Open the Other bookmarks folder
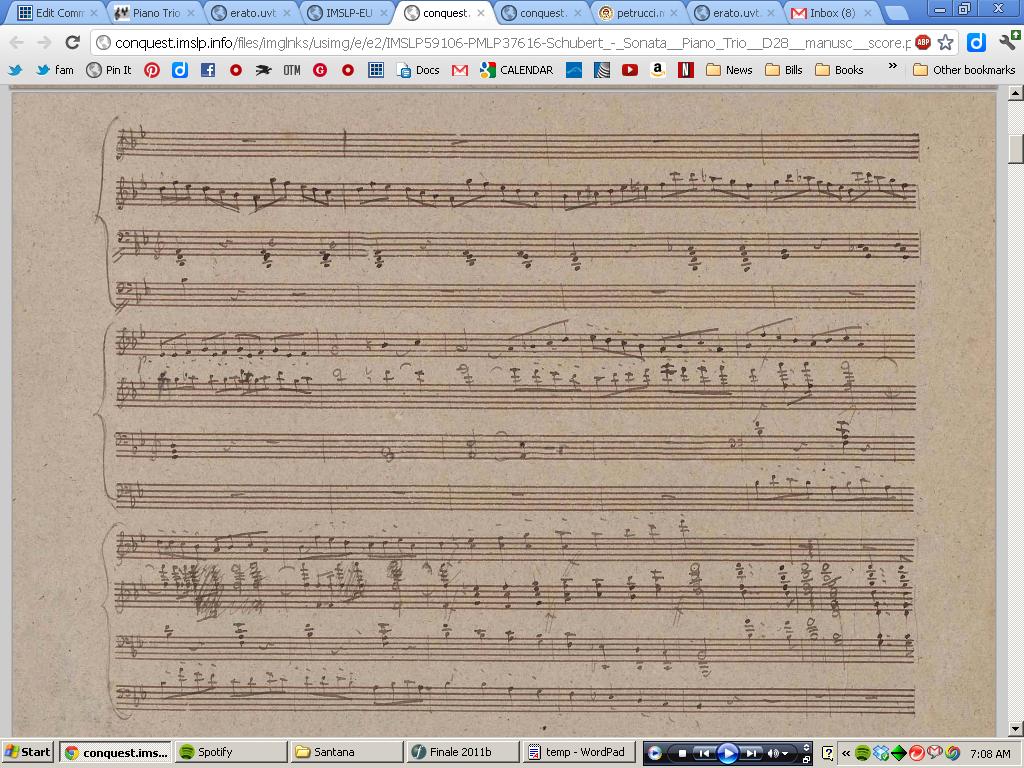The height and width of the screenshot is (768, 1024). click(x=964, y=70)
